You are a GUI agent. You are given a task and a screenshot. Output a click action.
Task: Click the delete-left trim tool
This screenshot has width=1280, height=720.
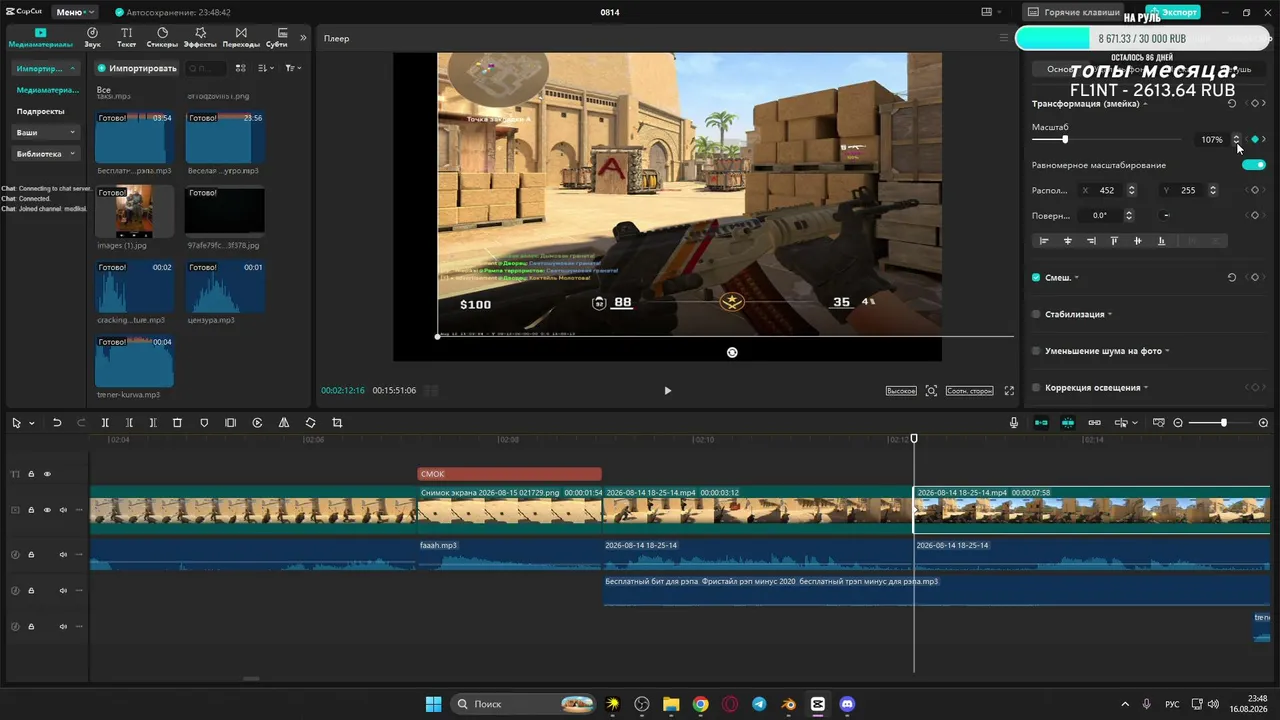point(129,423)
